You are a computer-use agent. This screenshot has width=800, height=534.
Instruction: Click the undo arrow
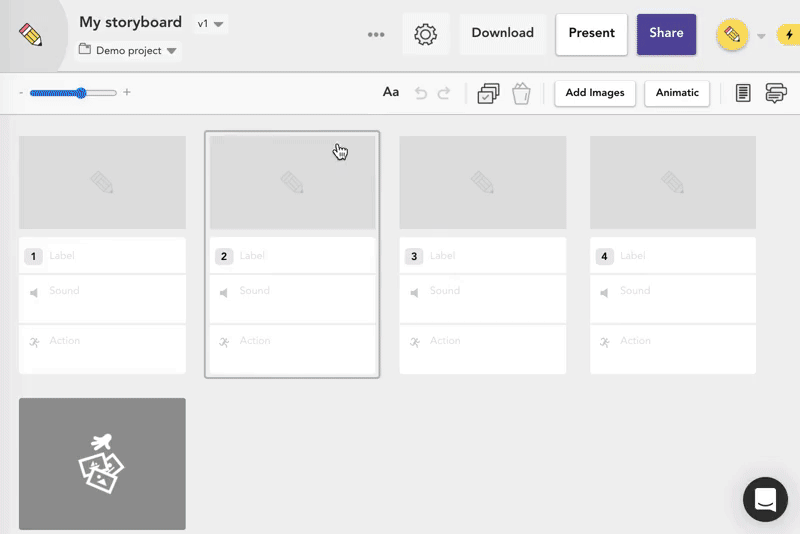[420, 93]
